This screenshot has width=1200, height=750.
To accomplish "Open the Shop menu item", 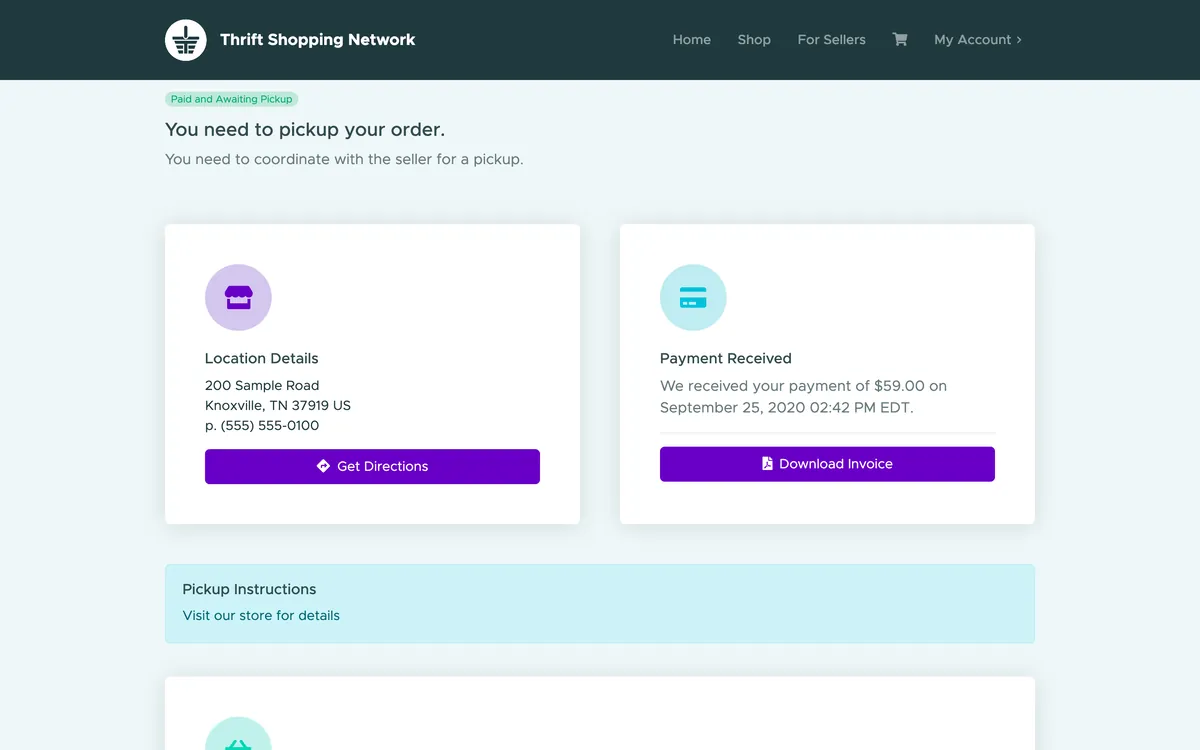I will (754, 40).
